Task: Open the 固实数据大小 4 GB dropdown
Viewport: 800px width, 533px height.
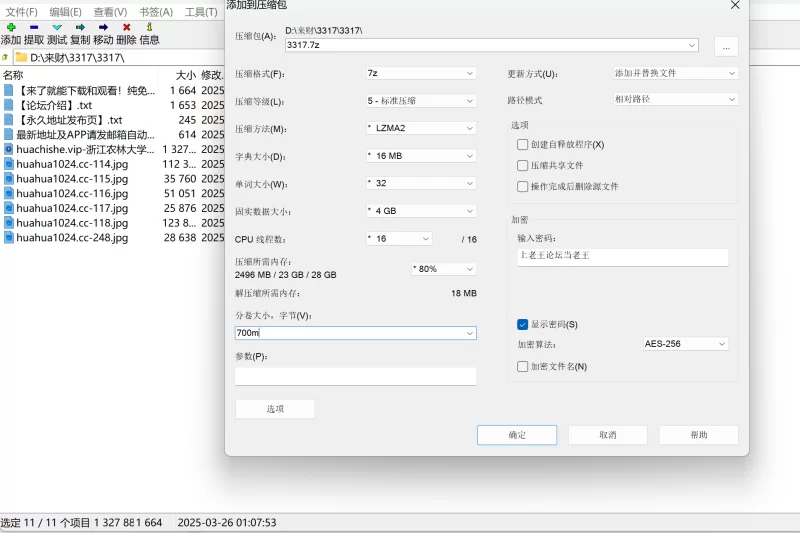Action: [x=421, y=211]
